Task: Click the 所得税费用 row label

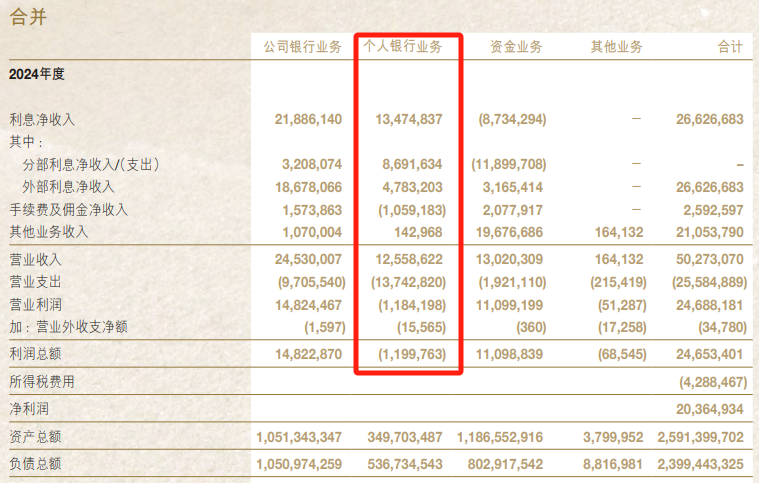Action: [x=42, y=382]
